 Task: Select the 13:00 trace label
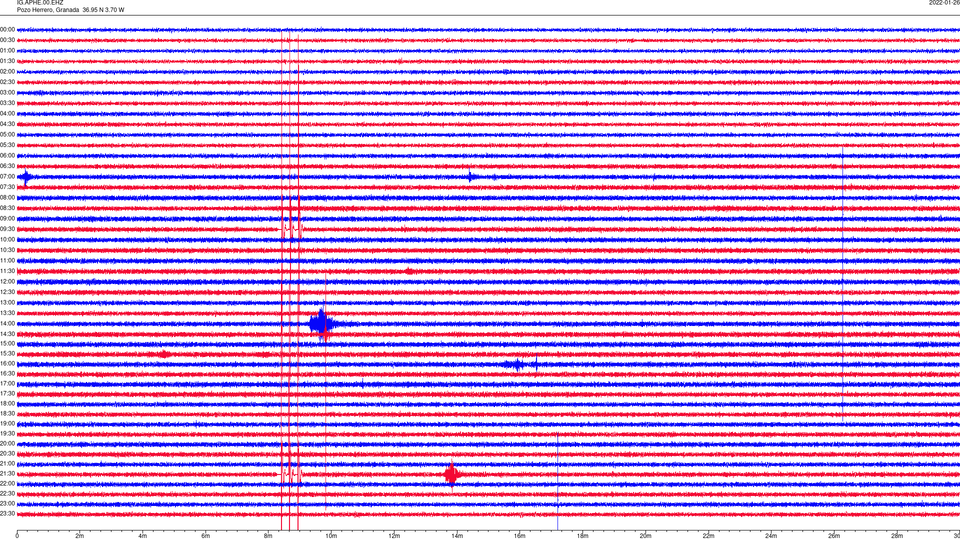[8, 302]
